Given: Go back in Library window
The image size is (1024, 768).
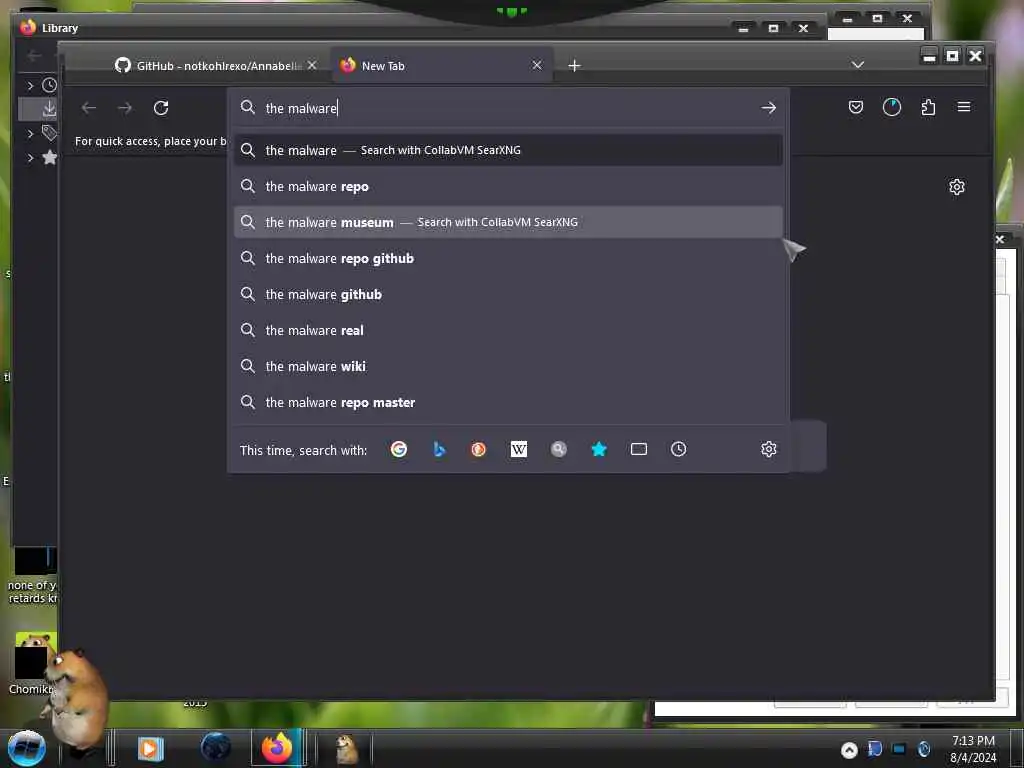Looking at the screenshot, I should 34,56.
